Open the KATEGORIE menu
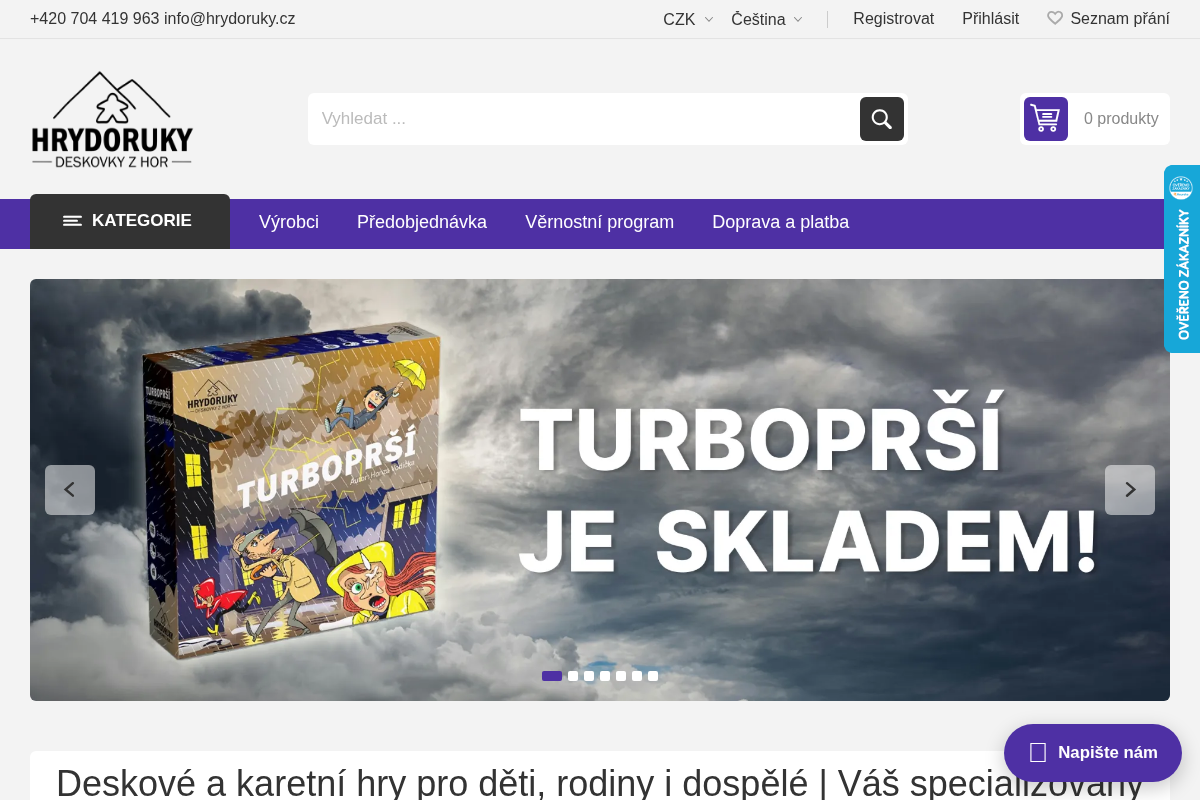Viewport: 1200px width, 800px height. point(130,221)
